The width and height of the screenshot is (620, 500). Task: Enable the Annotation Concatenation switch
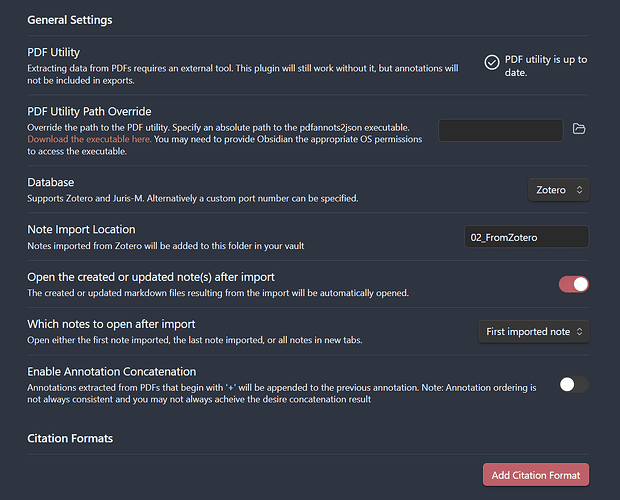tap(573, 384)
